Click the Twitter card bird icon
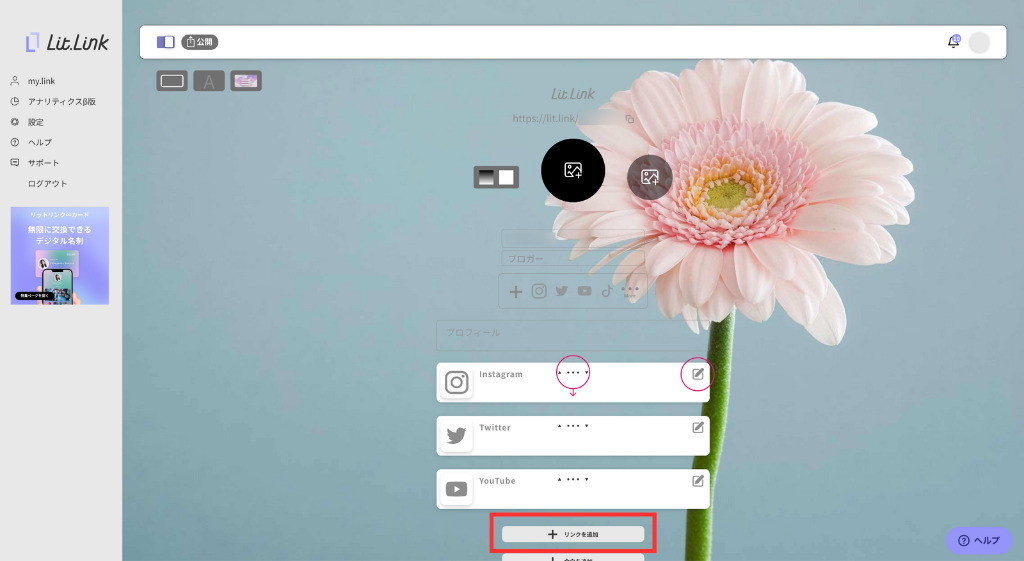 tap(456, 436)
